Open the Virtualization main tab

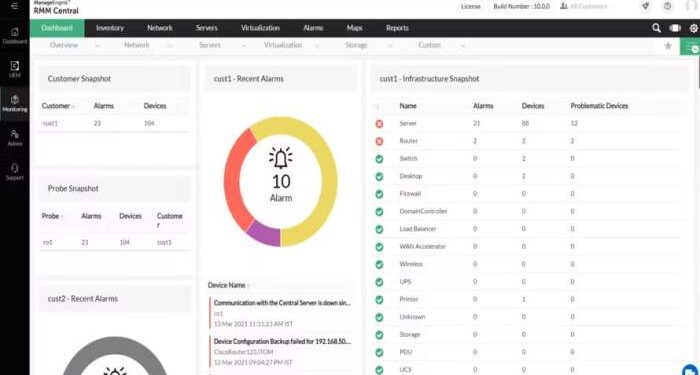coord(260,28)
